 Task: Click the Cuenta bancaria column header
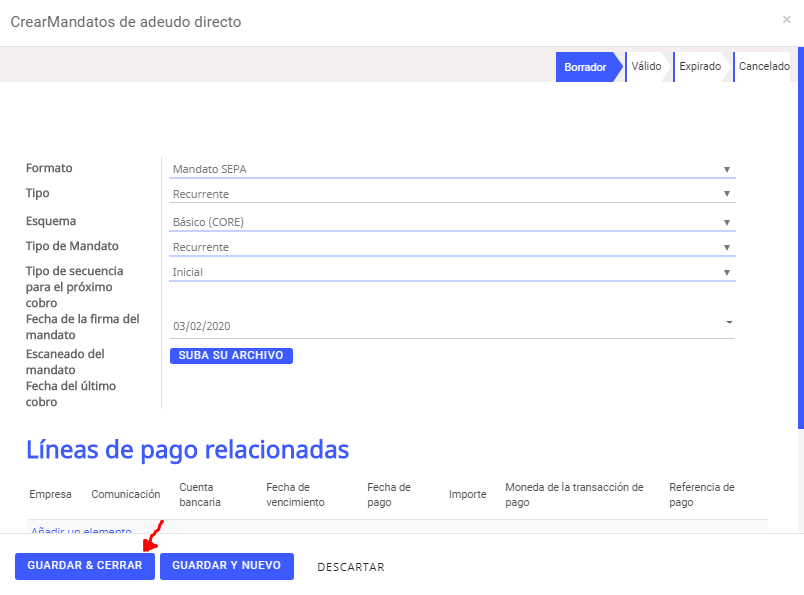click(x=200, y=494)
